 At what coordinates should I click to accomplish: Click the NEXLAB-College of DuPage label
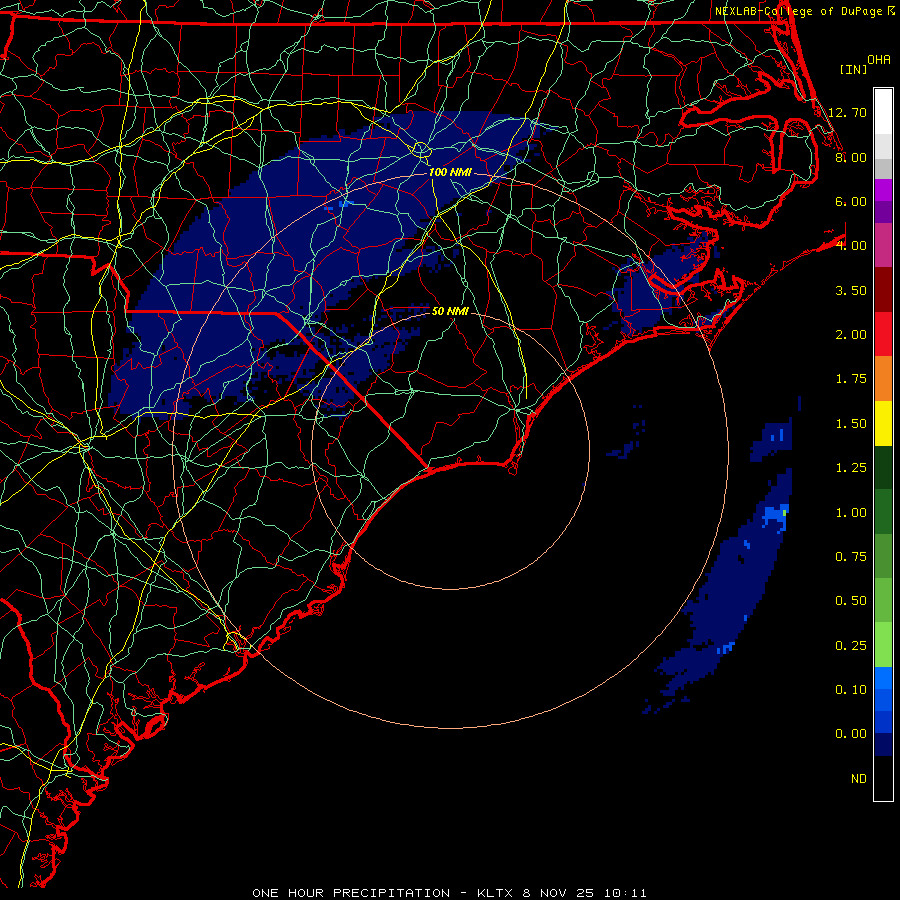click(799, 11)
